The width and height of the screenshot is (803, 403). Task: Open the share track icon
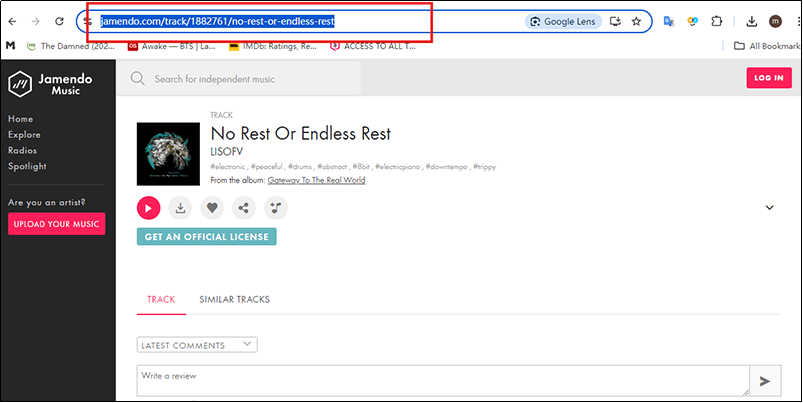point(244,208)
